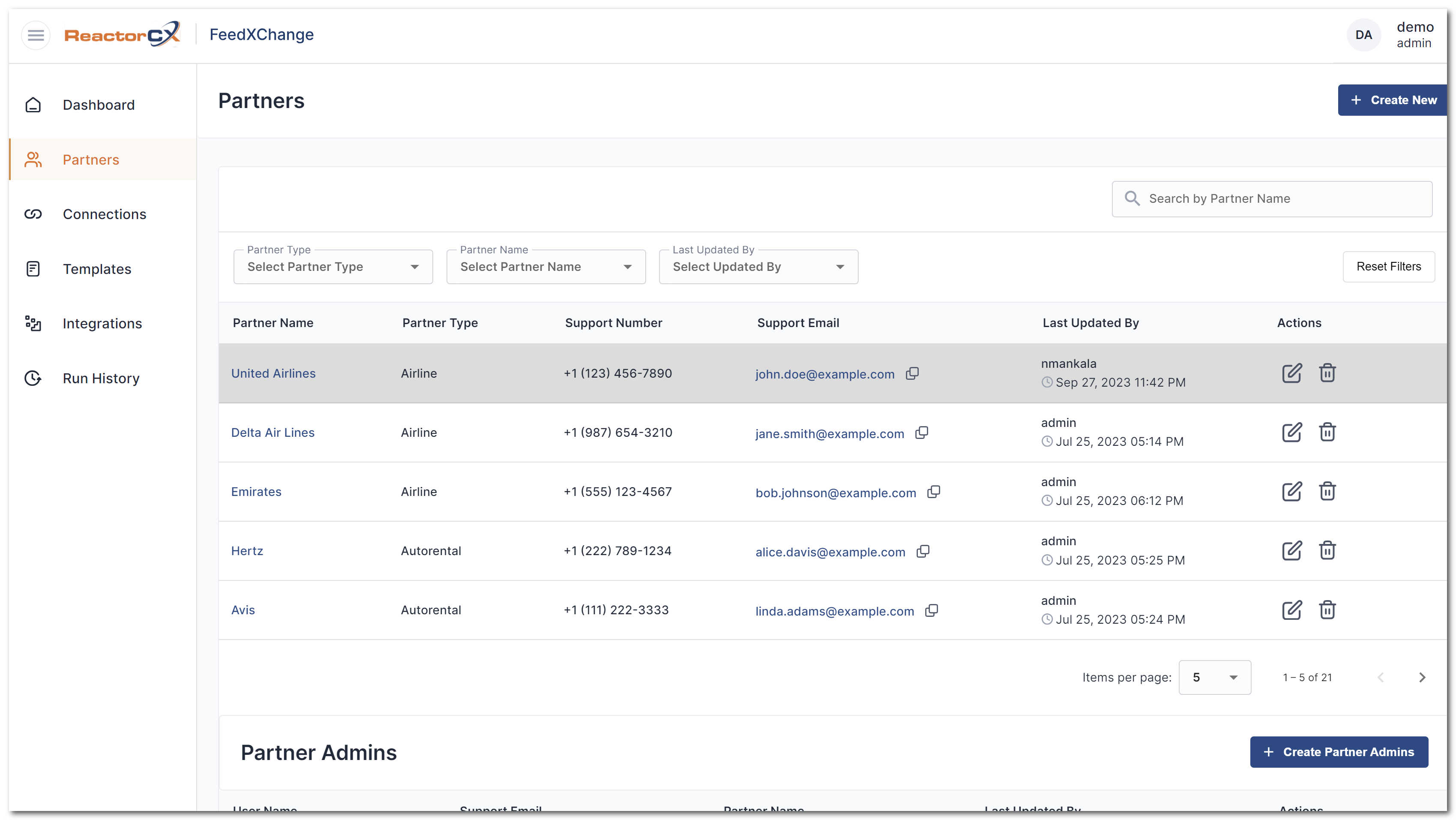
Task: Edit the Avis partner
Action: (1291, 610)
